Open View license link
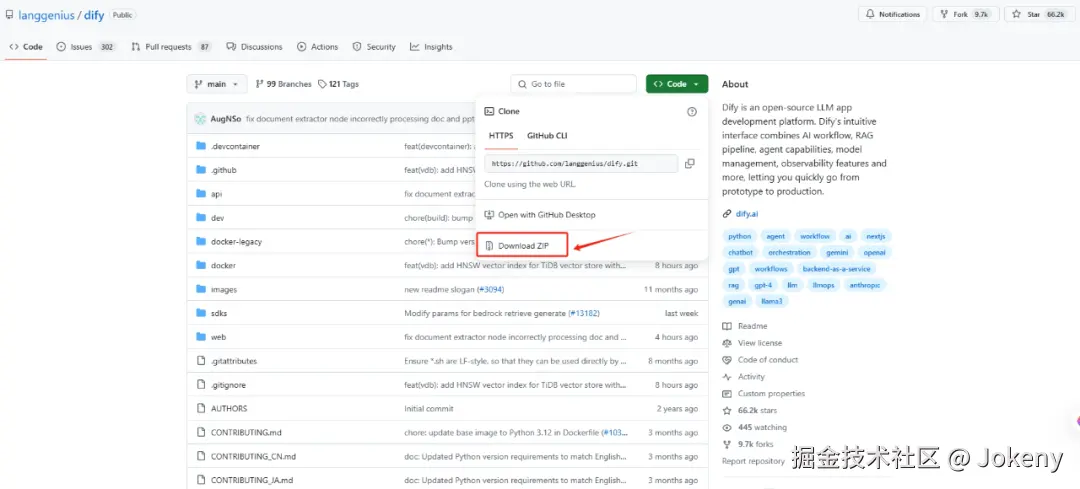 pyautogui.click(x=760, y=343)
